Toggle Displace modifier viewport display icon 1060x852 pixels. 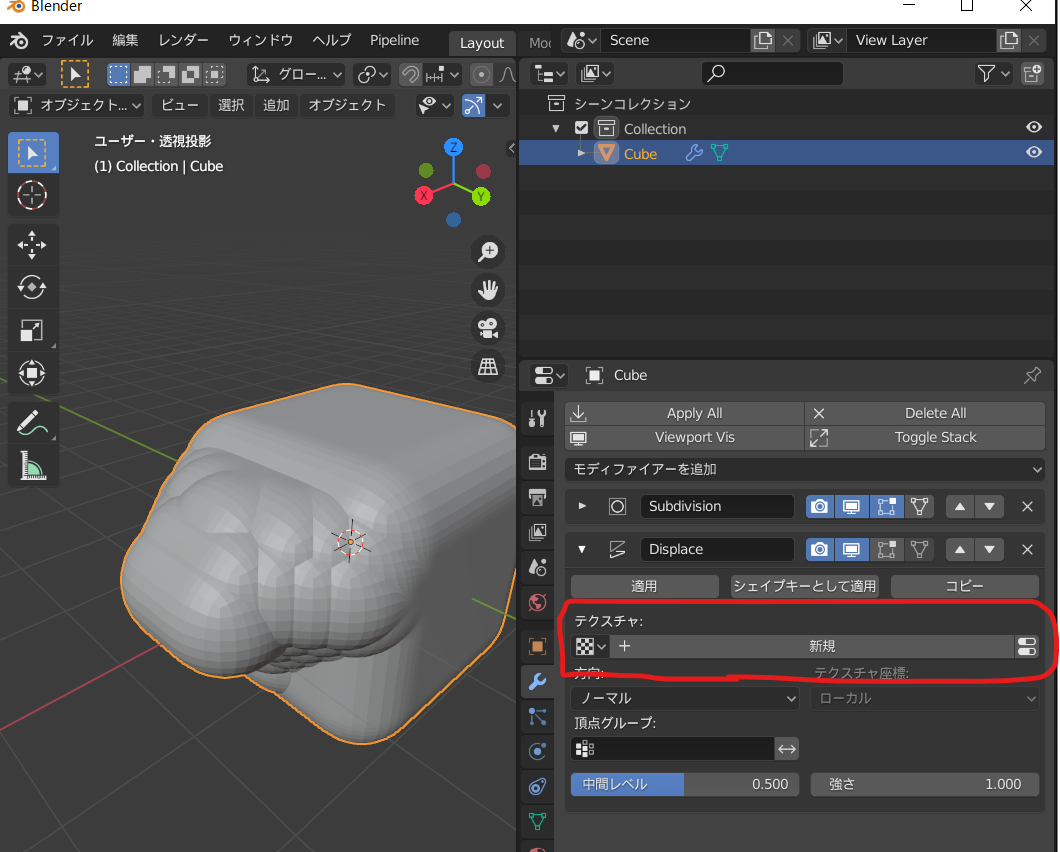coord(851,550)
